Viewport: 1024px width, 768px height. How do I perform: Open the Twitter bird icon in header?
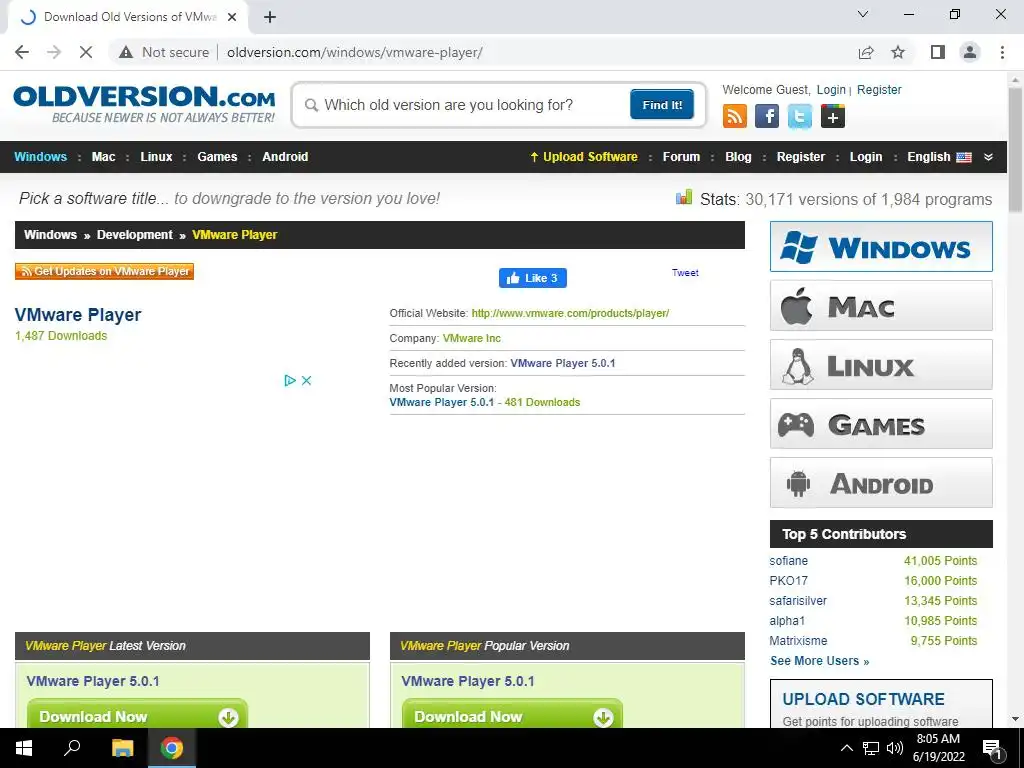(x=799, y=117)
